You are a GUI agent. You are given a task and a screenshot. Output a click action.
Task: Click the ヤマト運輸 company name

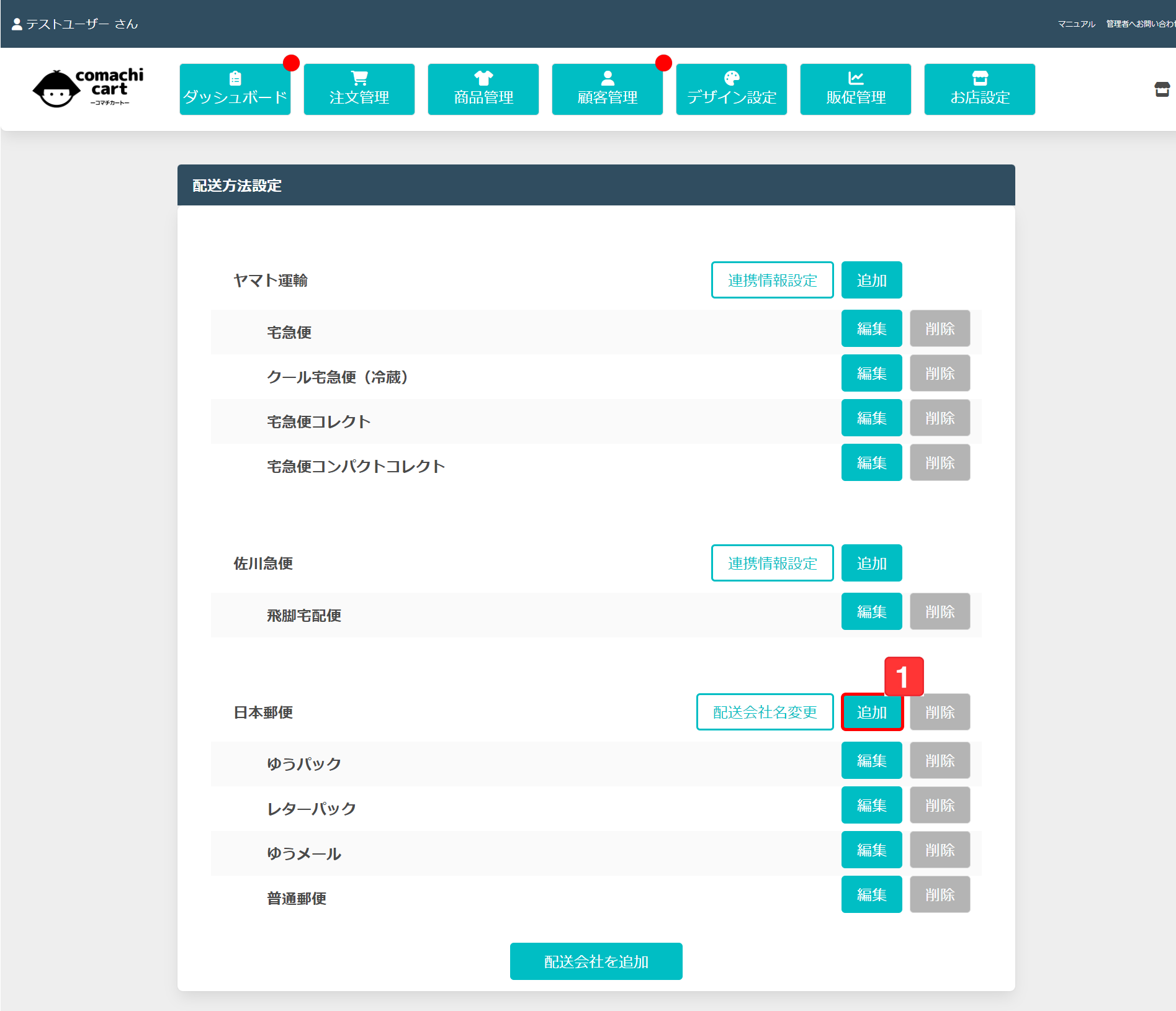[x=271, y=281]
